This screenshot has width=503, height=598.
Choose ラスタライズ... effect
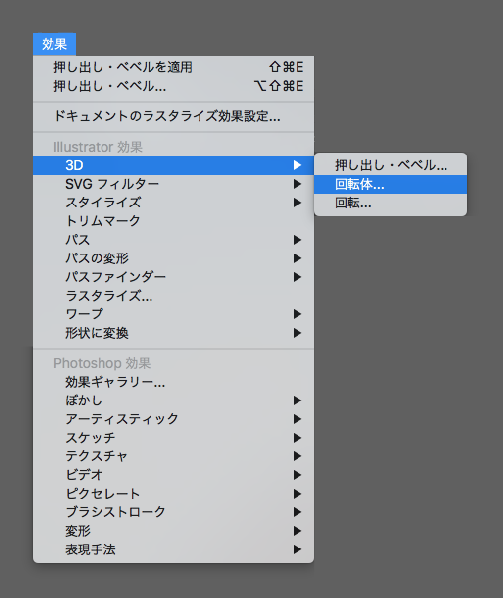(x=174, y=296)
